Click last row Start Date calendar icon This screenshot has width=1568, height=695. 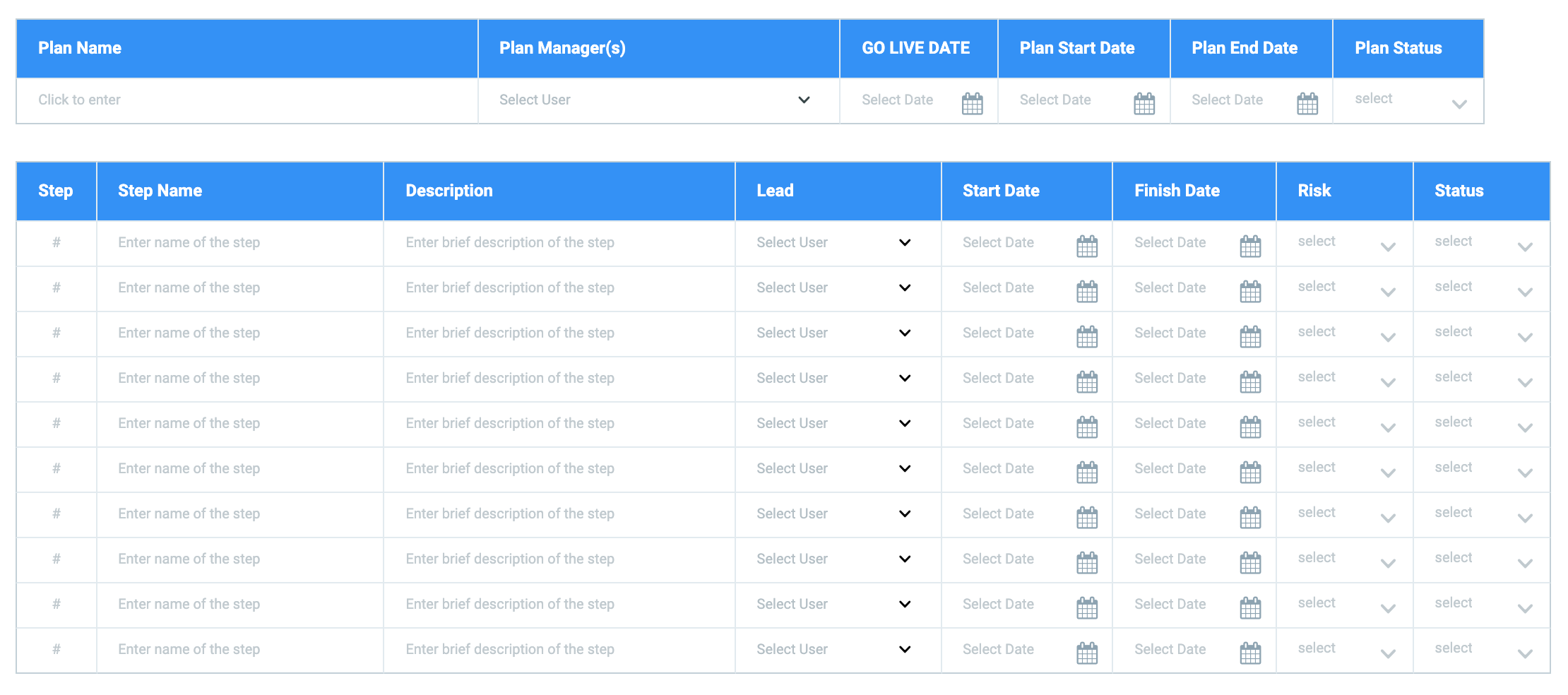coord(1086,653)
